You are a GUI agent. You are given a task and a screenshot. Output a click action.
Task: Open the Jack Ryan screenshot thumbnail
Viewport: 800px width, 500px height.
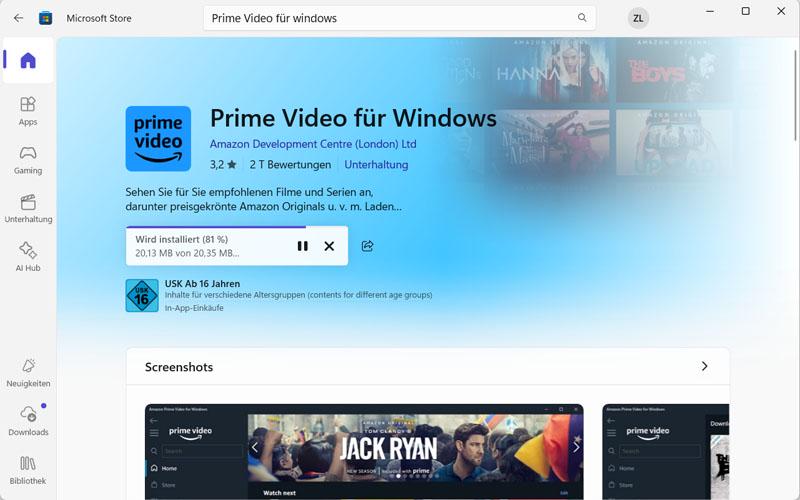pos(364,452)
